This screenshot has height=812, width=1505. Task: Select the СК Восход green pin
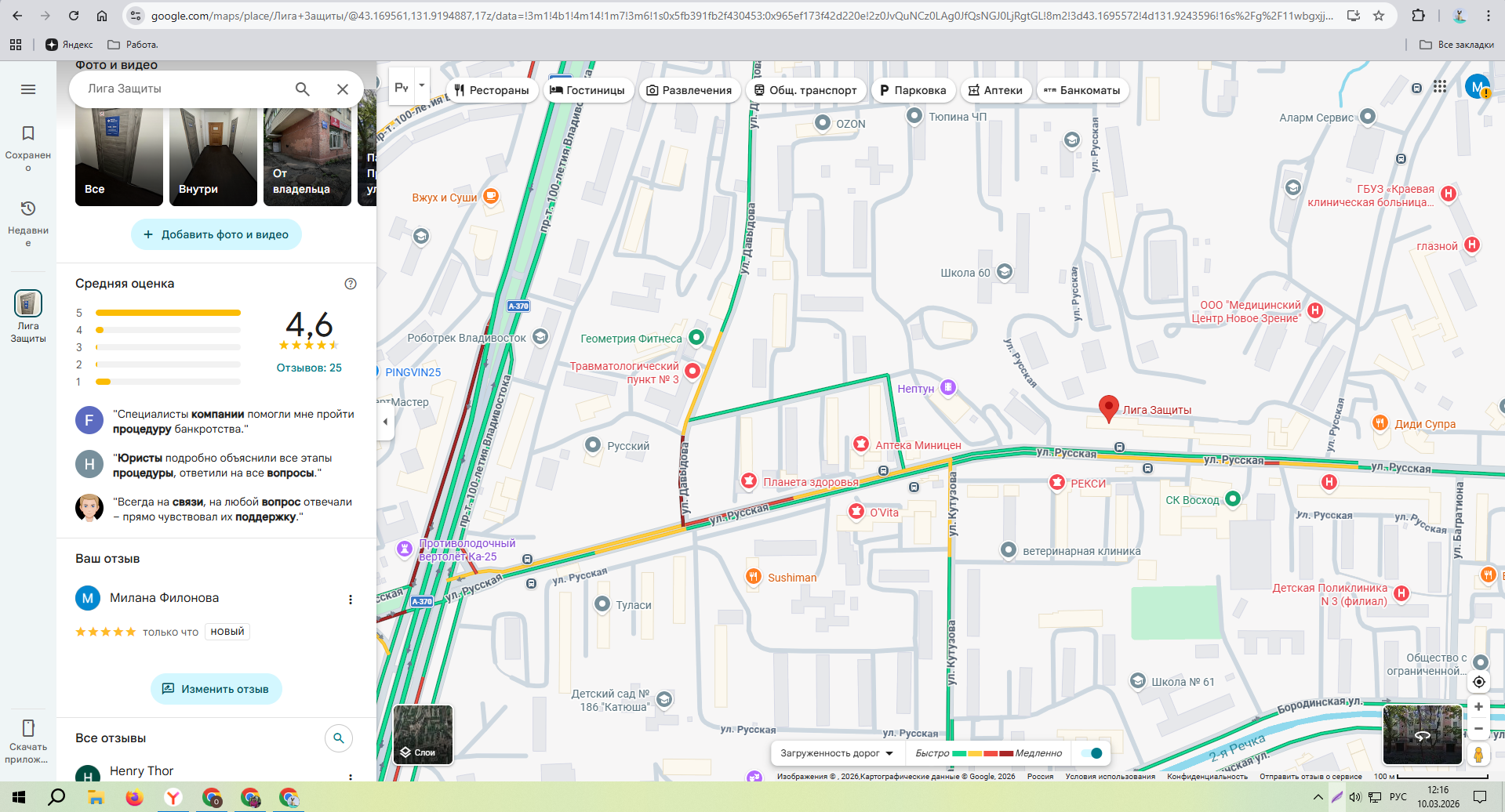coord(1232,498)
